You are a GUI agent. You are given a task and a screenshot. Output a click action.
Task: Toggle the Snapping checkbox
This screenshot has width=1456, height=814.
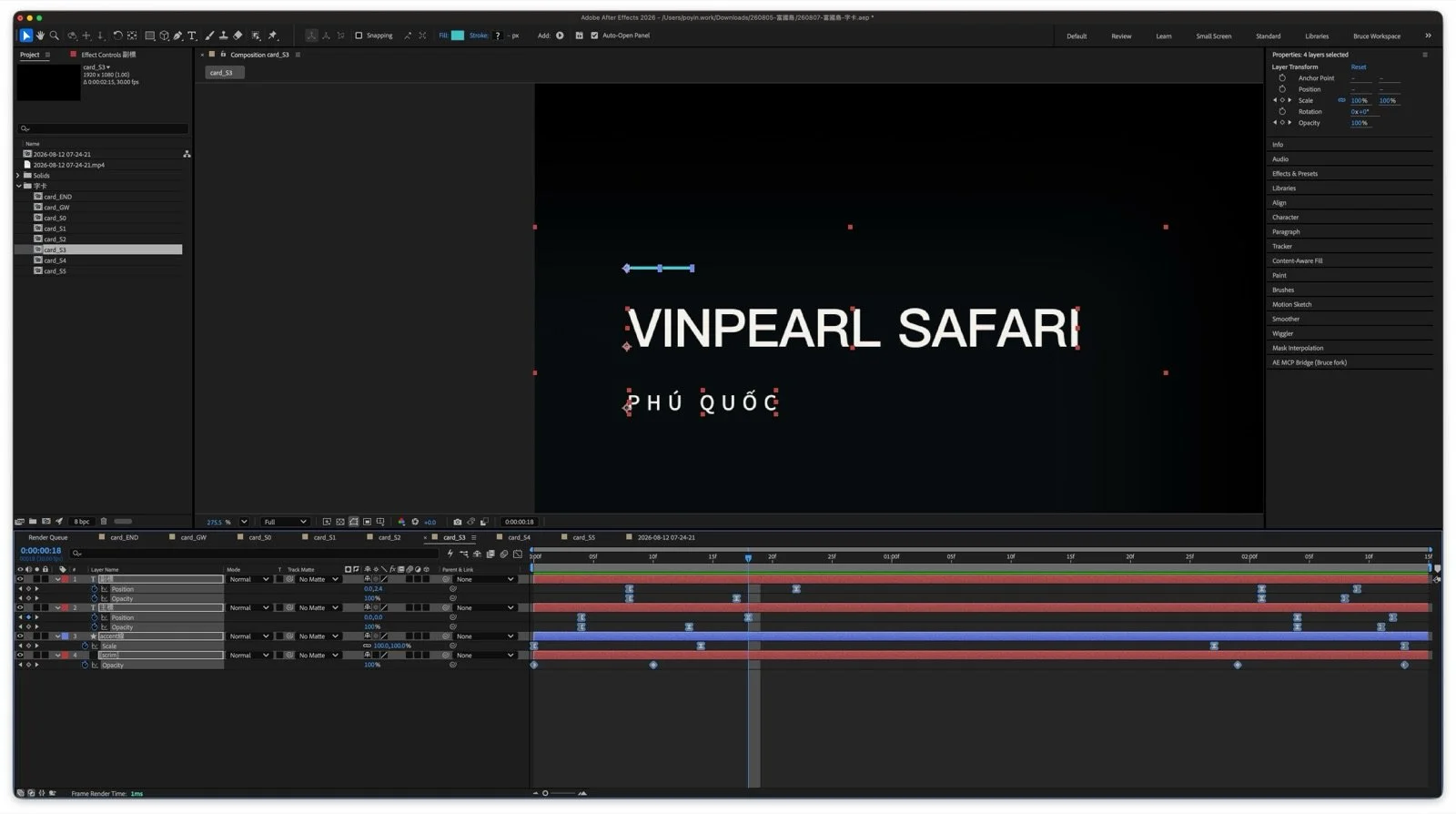coord(359,36)
